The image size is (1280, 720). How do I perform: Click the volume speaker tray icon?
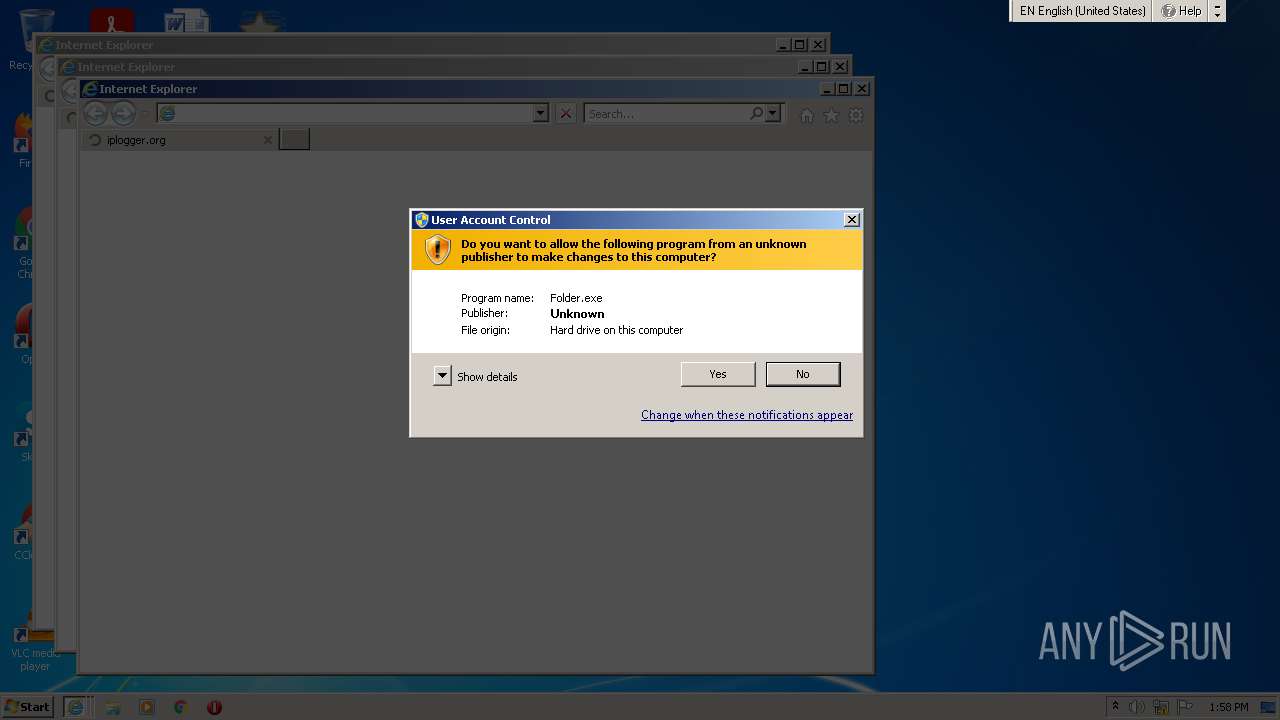1136,707
